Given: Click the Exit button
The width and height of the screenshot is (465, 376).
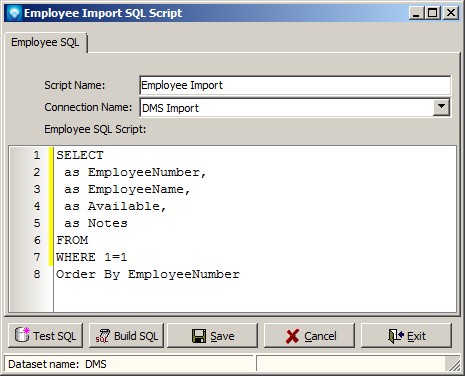Looking at the screenshot, I should (x=406, y=336).
